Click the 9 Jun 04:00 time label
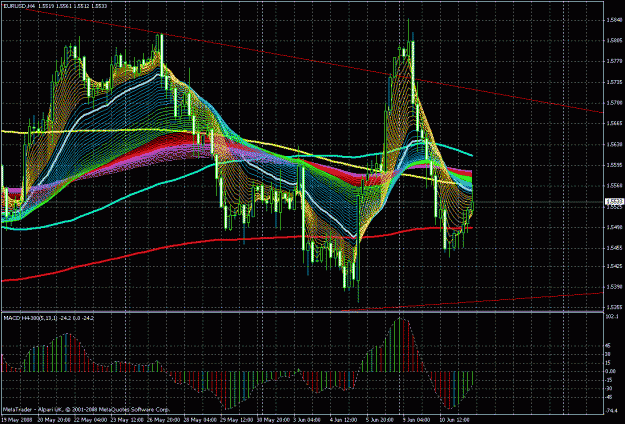This screenshot has height=424, width=625. click(x=416, y=420)
